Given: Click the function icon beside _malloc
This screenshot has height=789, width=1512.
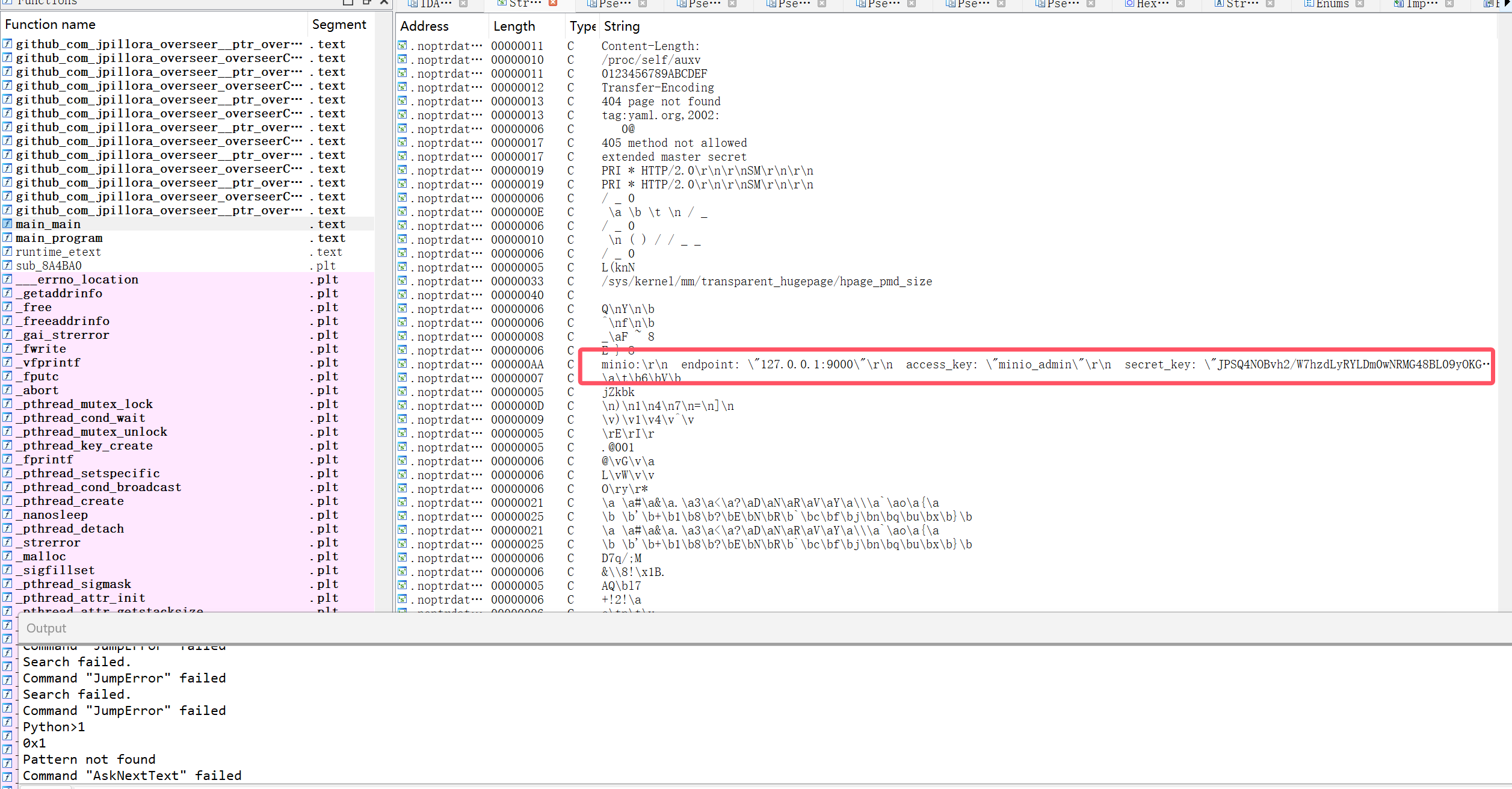Looking at the screenshot, I should 7,556.
